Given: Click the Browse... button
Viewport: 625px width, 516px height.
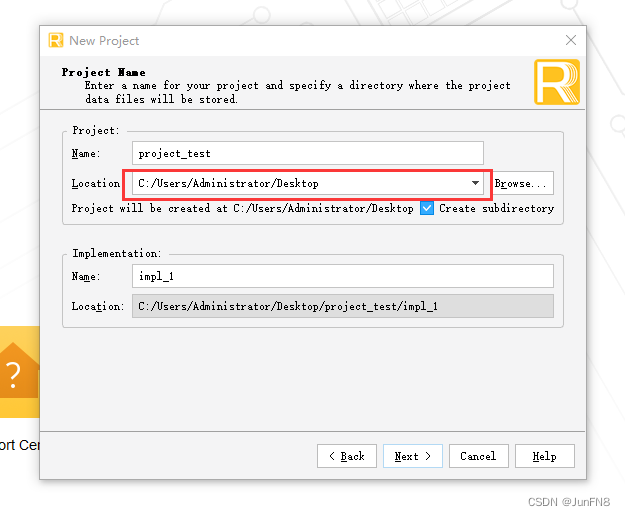Looking at the screenshot, I should (x=523, y=183).
